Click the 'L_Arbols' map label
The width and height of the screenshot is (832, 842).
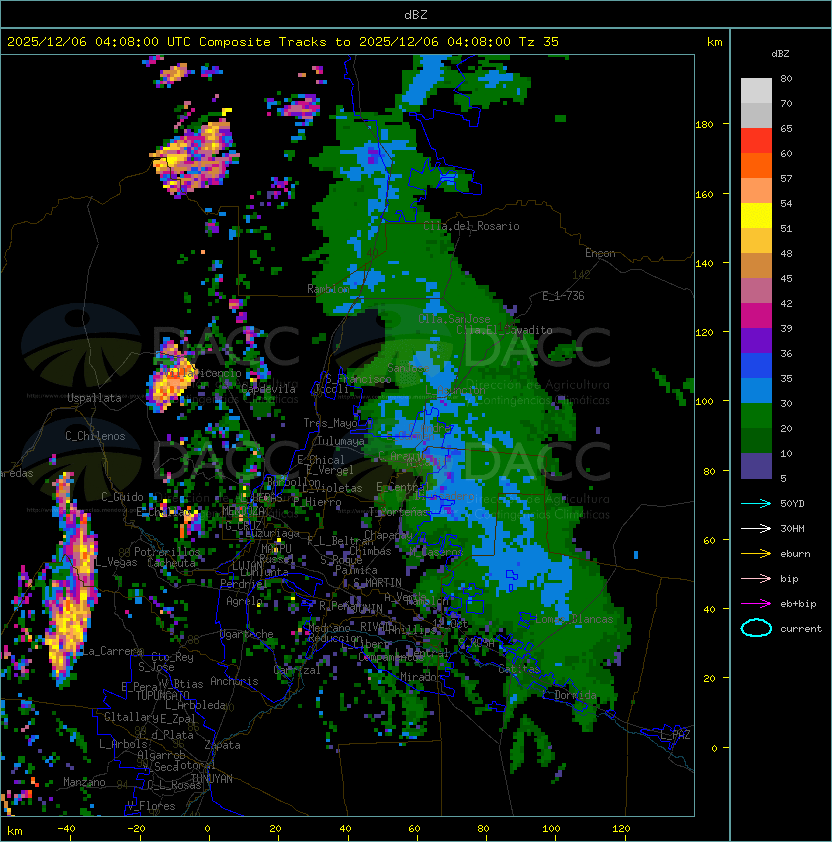(x=123, y=744)
